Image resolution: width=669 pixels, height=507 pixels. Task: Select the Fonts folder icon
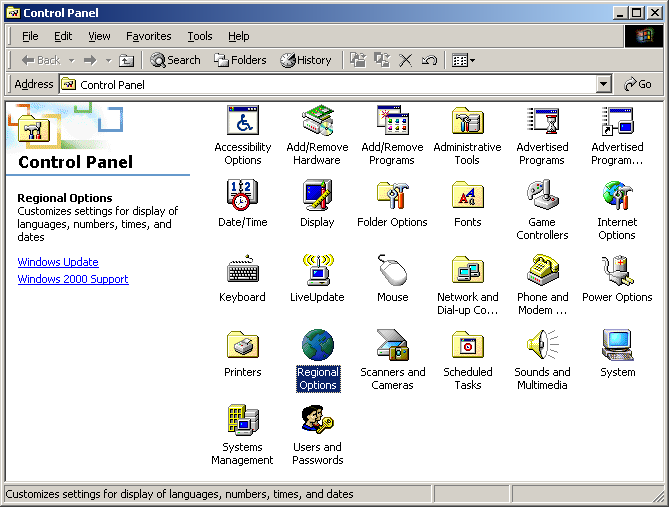pyautogui.click(x=468, y=195)
